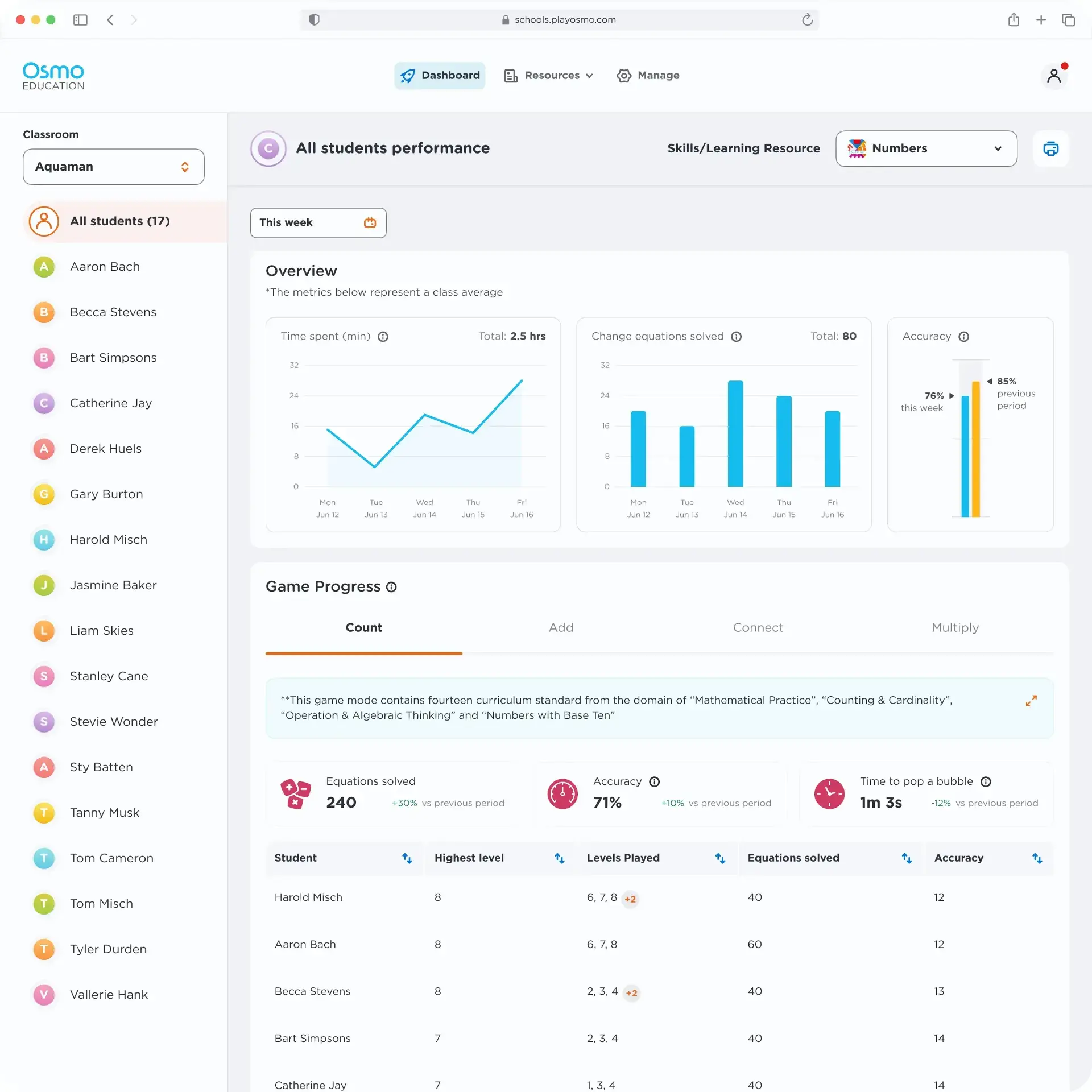Select student Becca Stevens in sidebar
This screenshot has width=1092, height=1092.
tap(125, 312)
